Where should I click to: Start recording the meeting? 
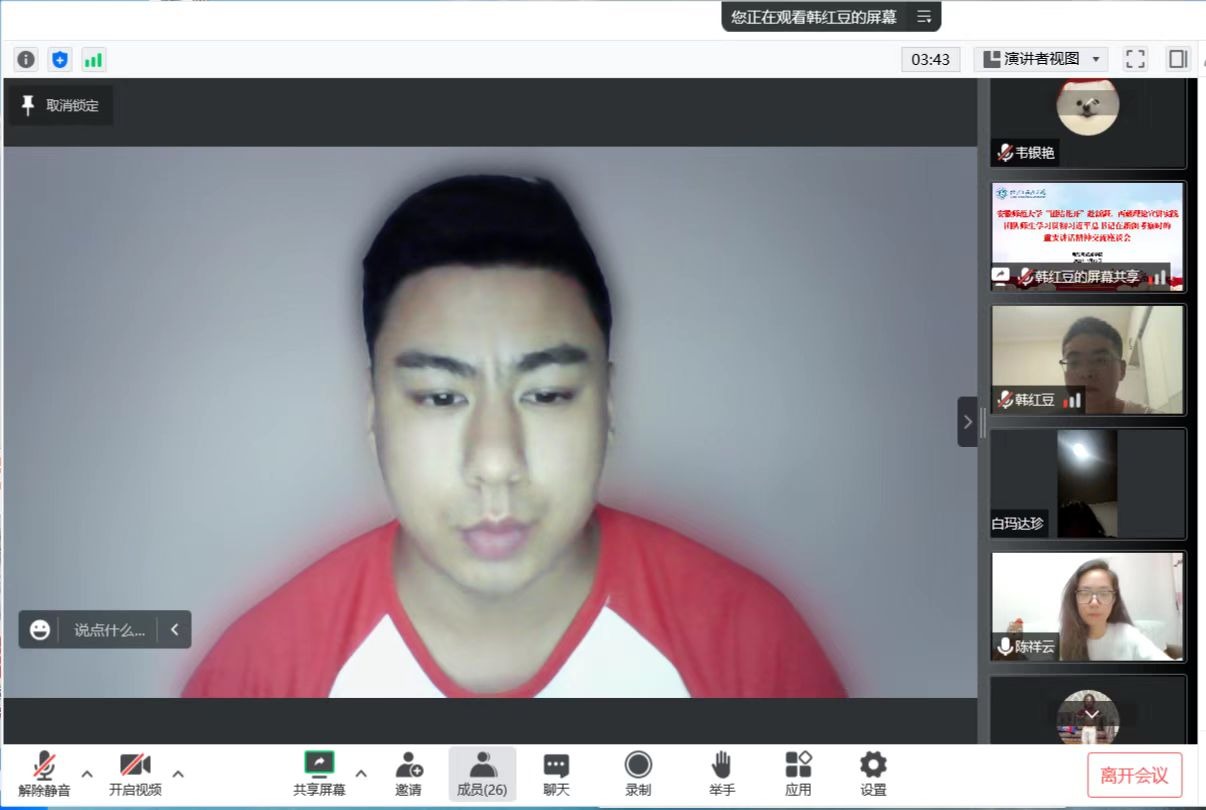[x=638, y=774]
